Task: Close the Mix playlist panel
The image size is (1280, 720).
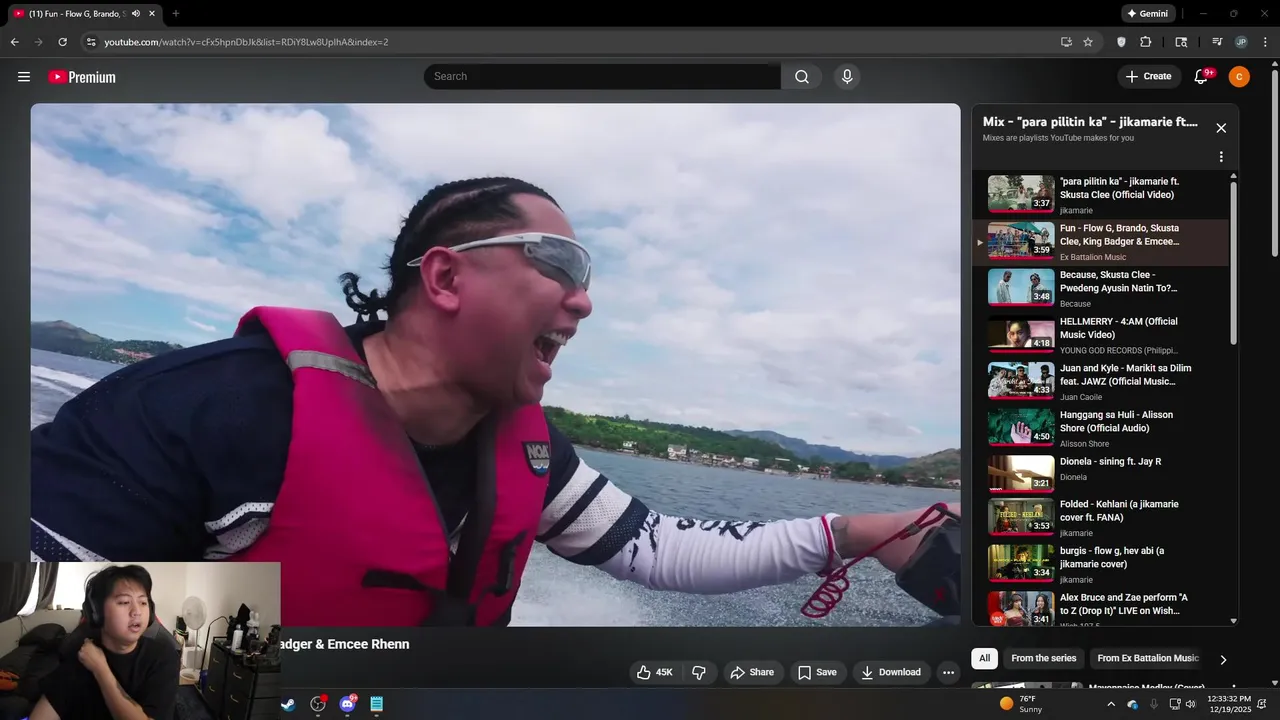Action: click(x=1221, y=128)
